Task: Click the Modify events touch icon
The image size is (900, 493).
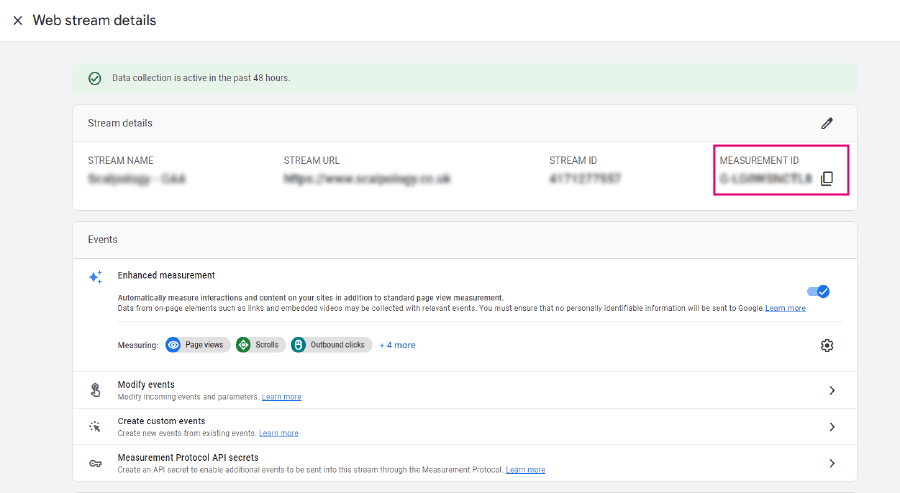Action: coord(95,390)
